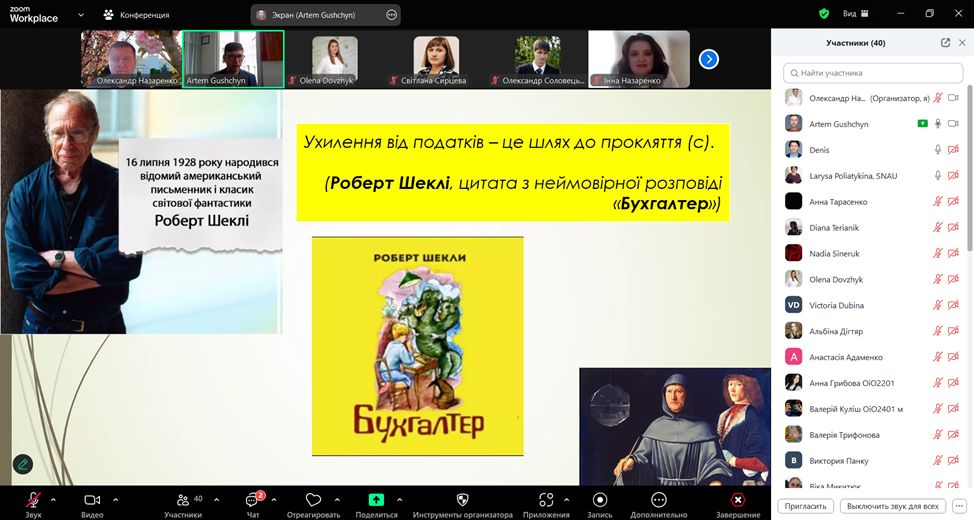Click camera-off icon for Альбіна Дігтяр
Screen dimensions: 974x520
954,331
